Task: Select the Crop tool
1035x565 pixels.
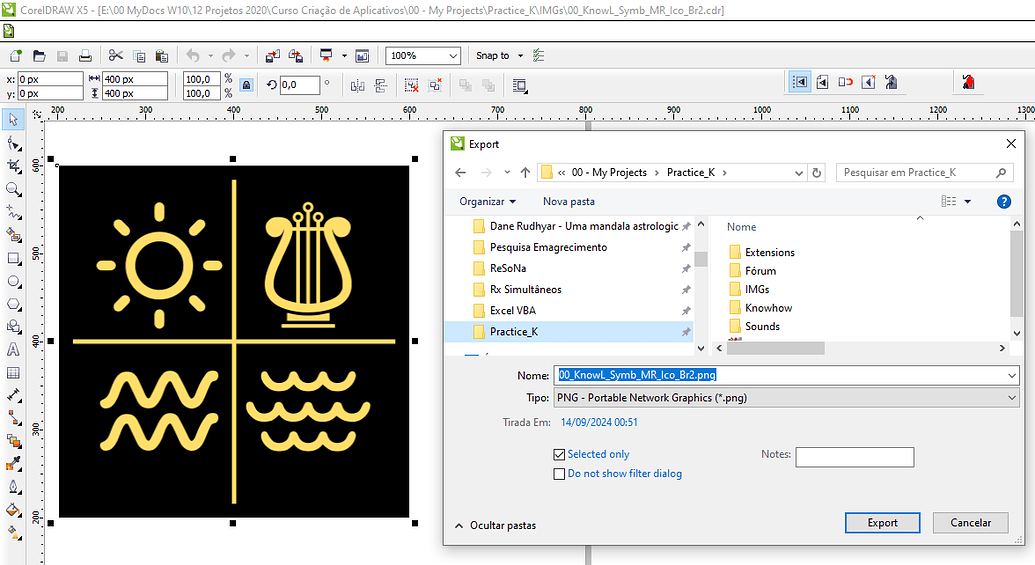Action: (x=13, y=166)
